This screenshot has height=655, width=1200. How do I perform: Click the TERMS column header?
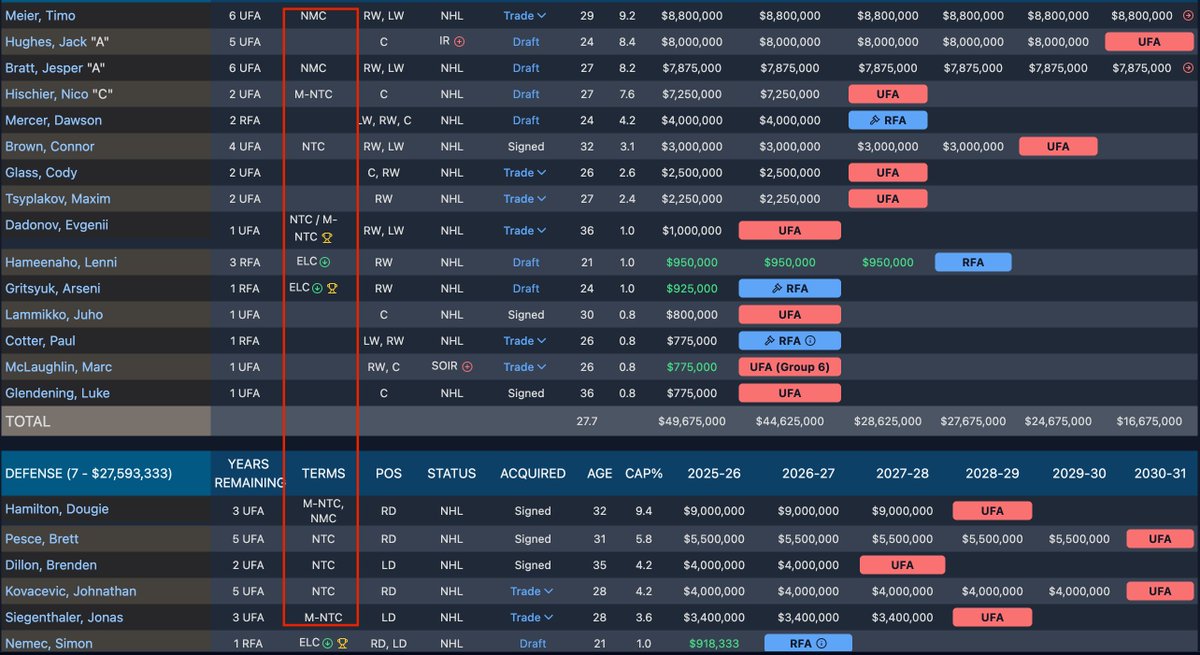pos(323,473)
